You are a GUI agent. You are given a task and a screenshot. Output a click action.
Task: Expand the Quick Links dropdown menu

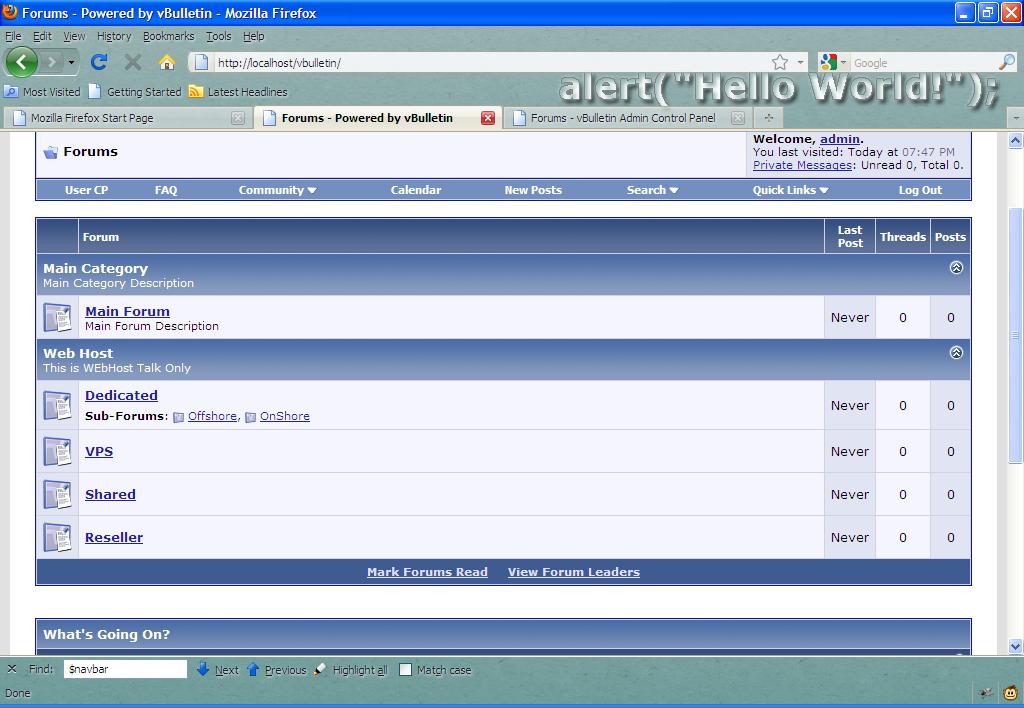[x=790, y=190]
